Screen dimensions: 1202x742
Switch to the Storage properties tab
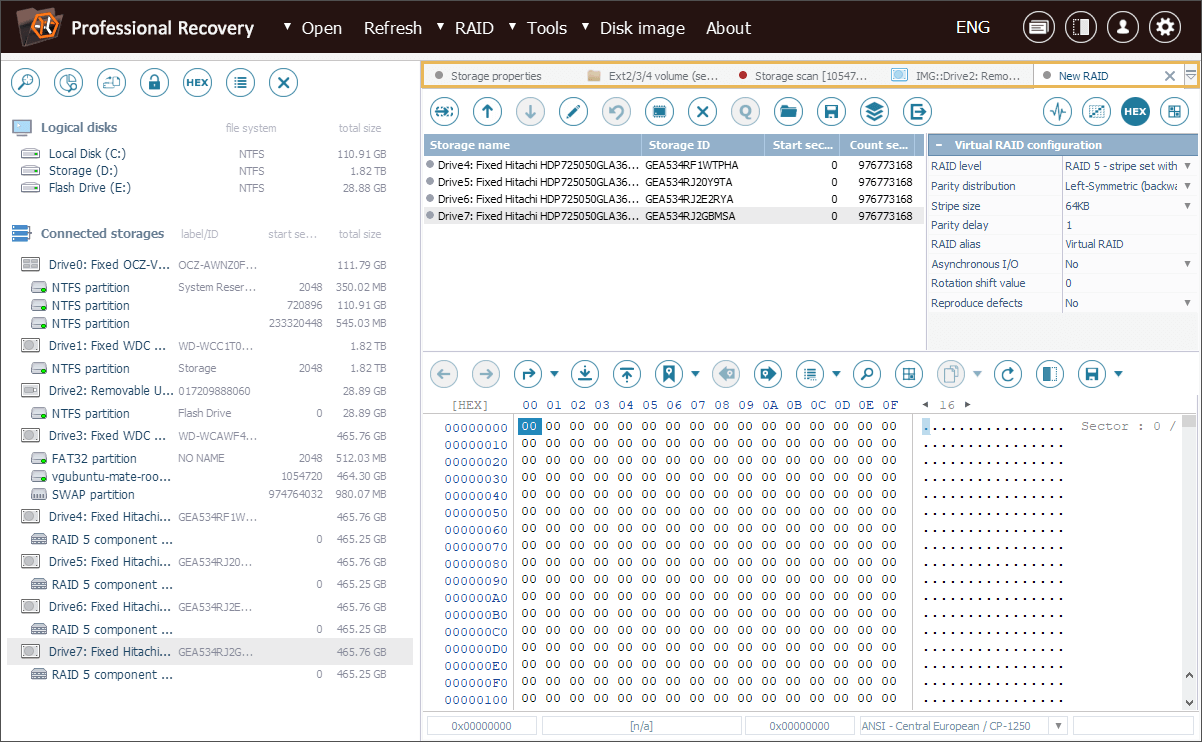click(495, 76)
